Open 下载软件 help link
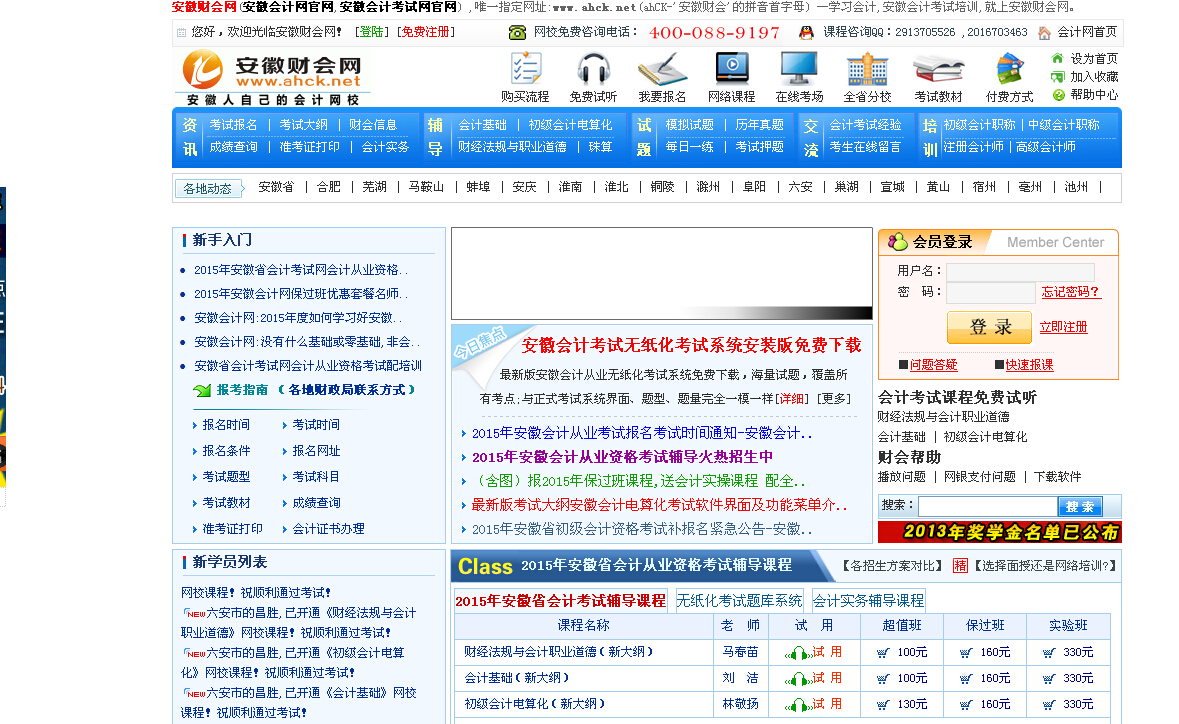Screen dimensions: 1179x724 (x=1057, y=477)
